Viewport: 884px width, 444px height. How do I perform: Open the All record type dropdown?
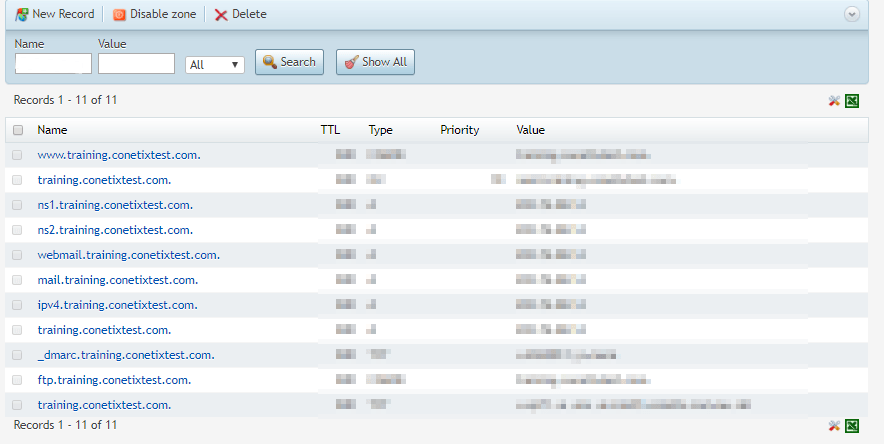click(215, 65)
